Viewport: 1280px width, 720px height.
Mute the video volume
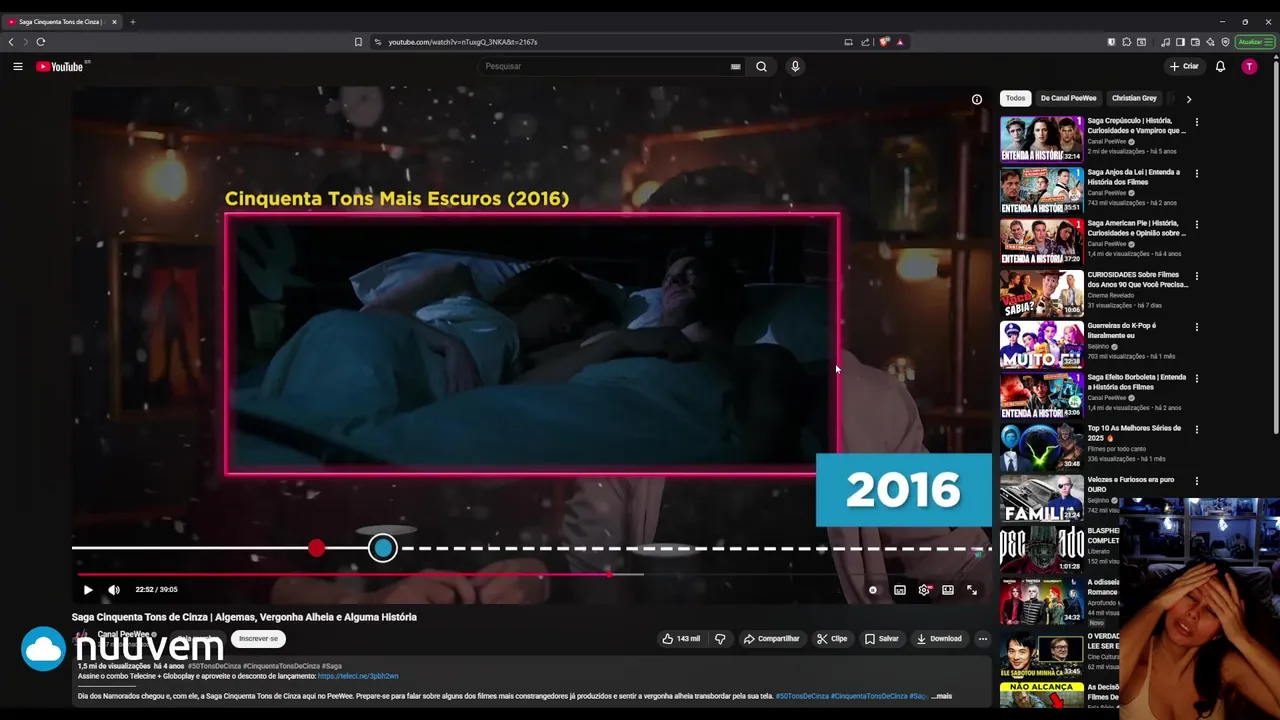113,590
